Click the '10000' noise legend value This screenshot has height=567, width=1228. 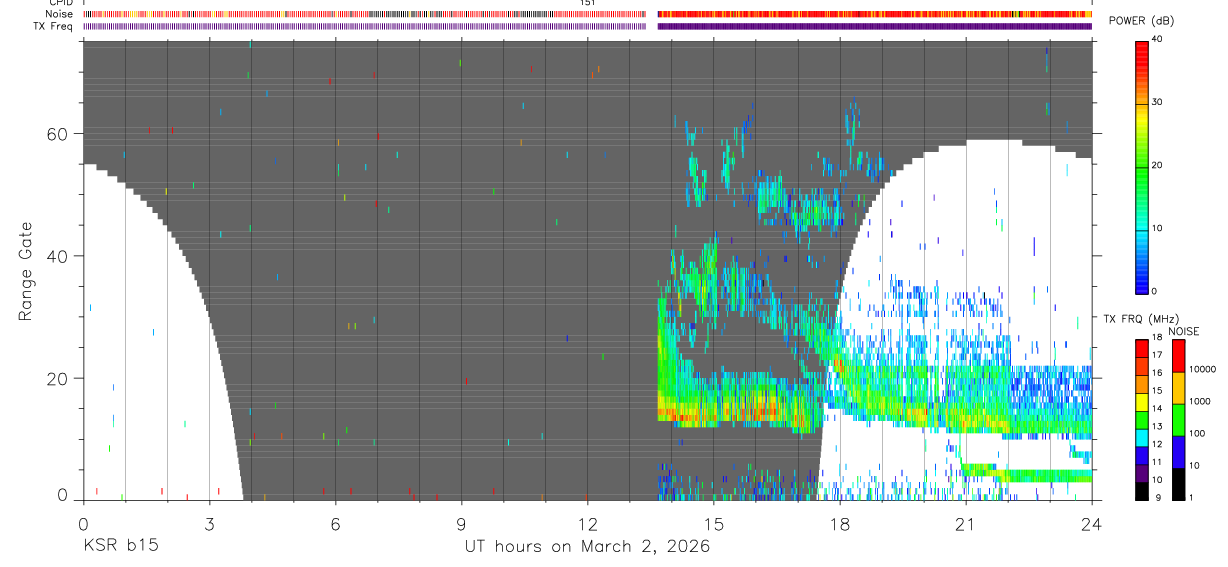(x=1202, y=369)
